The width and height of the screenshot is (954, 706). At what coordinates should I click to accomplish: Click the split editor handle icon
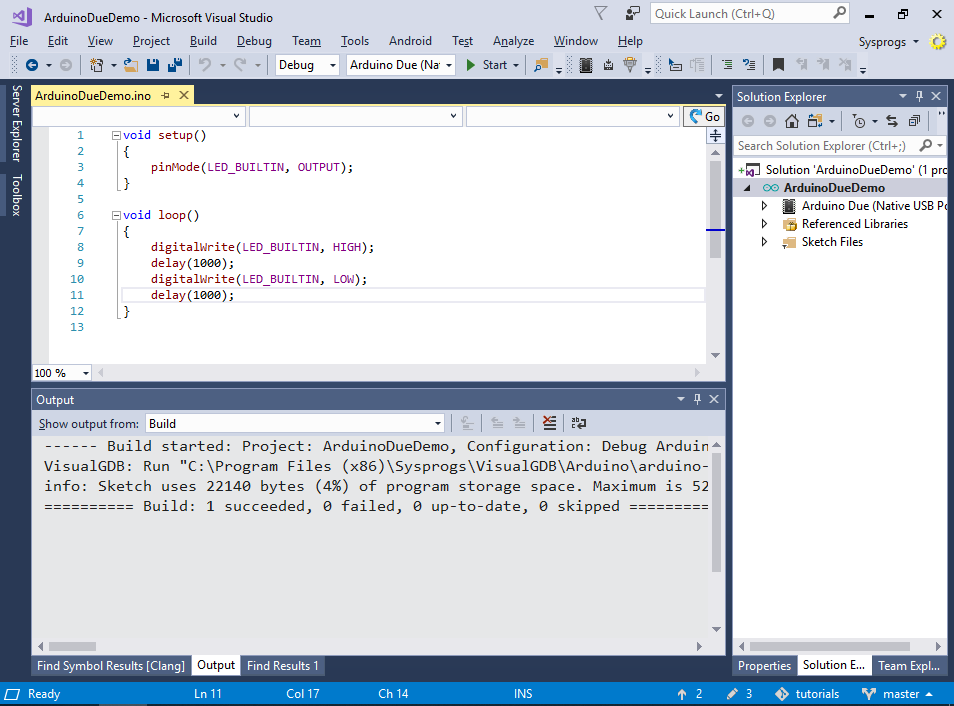click(x=716, y=135)
